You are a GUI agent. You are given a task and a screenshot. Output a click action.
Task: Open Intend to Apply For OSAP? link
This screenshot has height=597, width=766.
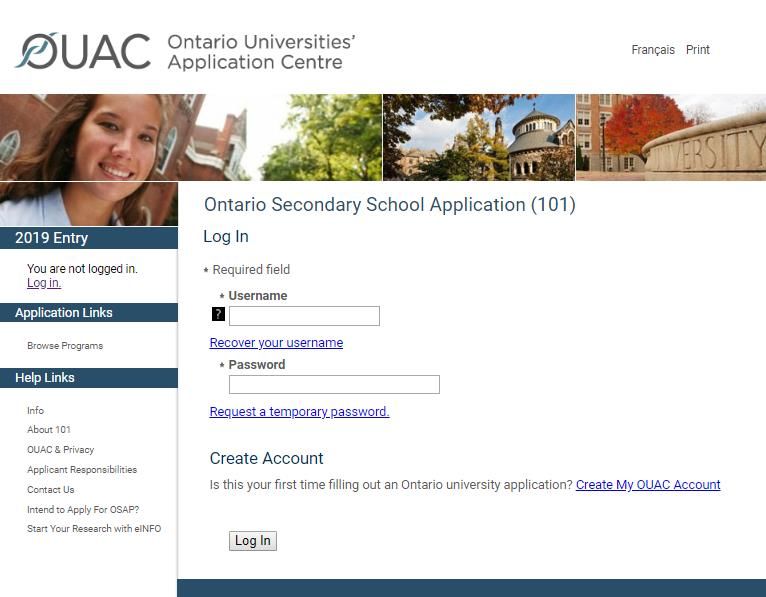click(83, 510)
